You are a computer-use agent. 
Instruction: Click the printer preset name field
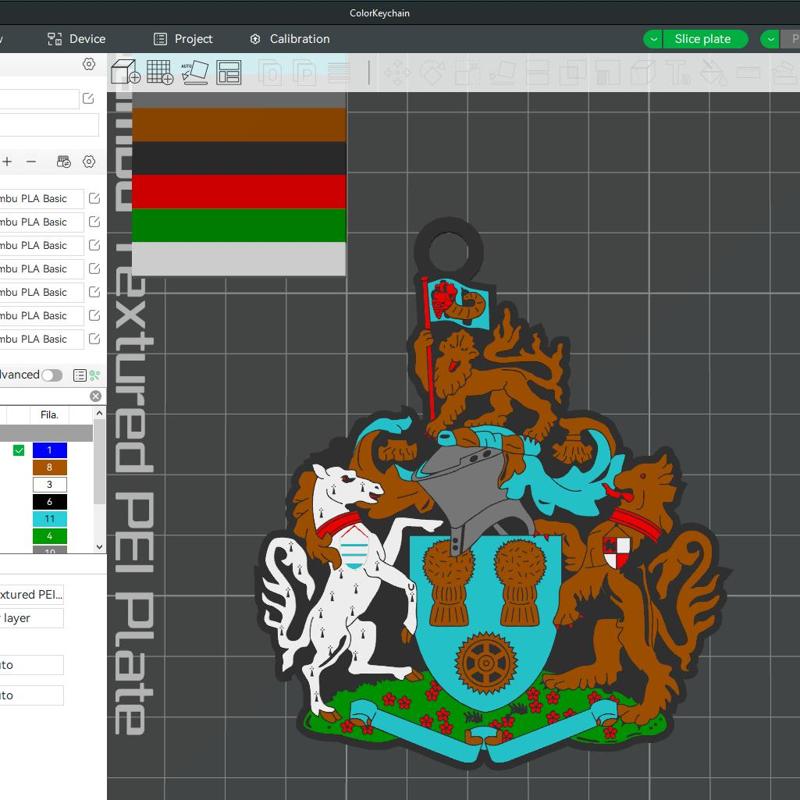[39, 98]
